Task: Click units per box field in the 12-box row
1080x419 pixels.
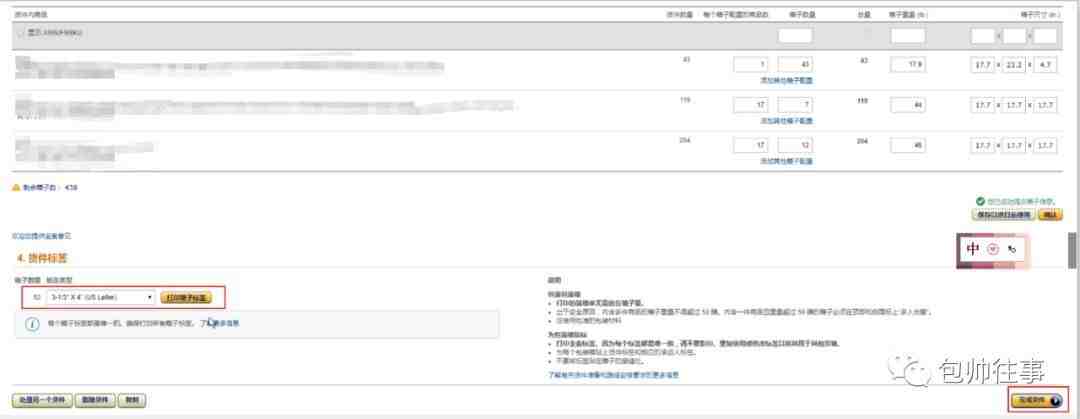Action: tap(751, 145)
